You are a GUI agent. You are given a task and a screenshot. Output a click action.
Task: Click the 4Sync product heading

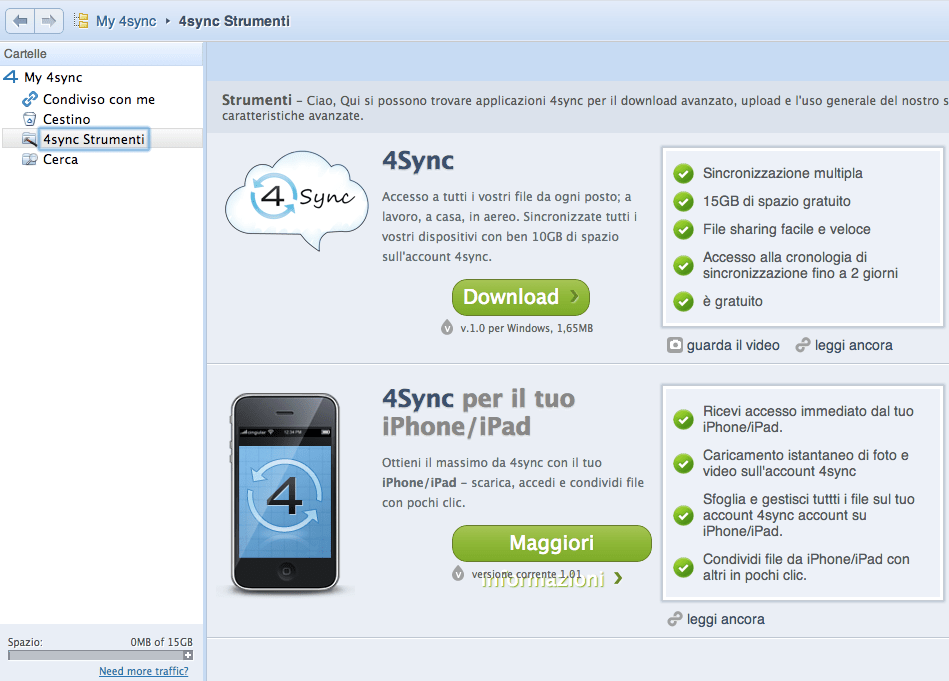point(418,161)
